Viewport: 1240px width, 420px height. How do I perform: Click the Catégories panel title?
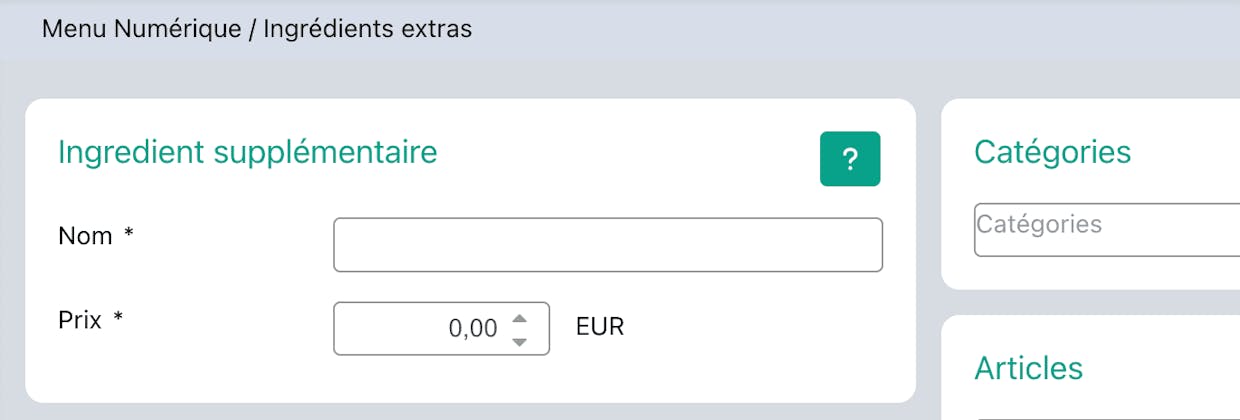(x=1053, y=152)
